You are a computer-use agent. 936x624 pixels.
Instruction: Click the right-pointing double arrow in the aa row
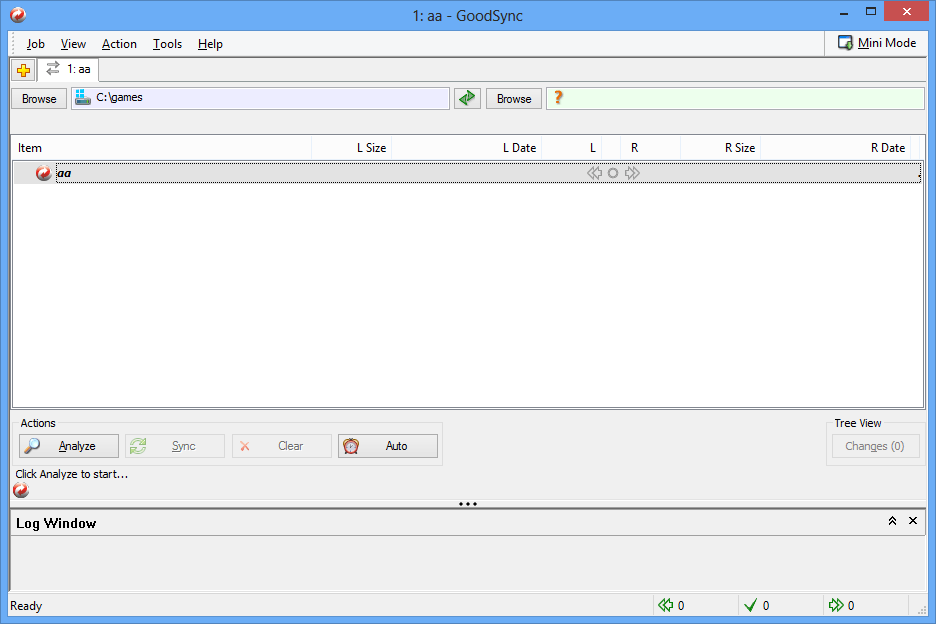point(632,173)
